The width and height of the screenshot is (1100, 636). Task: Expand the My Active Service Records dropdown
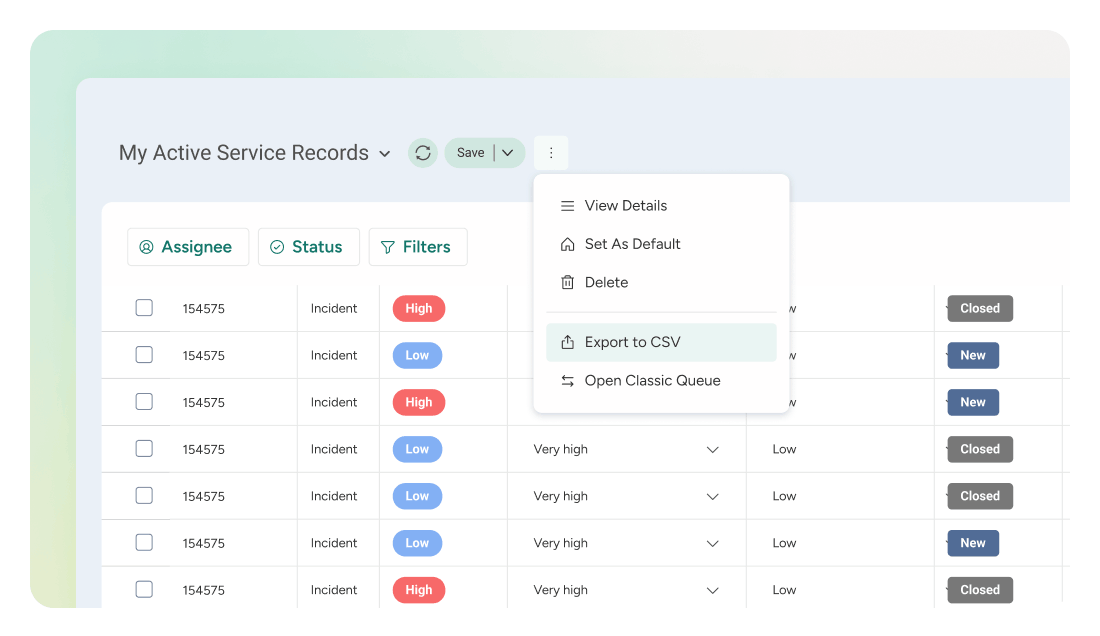coord(385,154)
